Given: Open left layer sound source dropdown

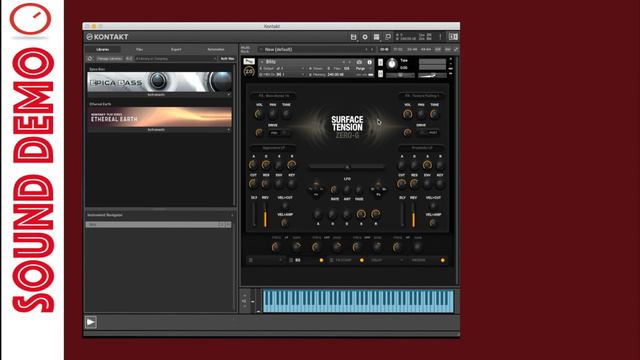Looking at the screenshot, I should [x=273, y=96].
